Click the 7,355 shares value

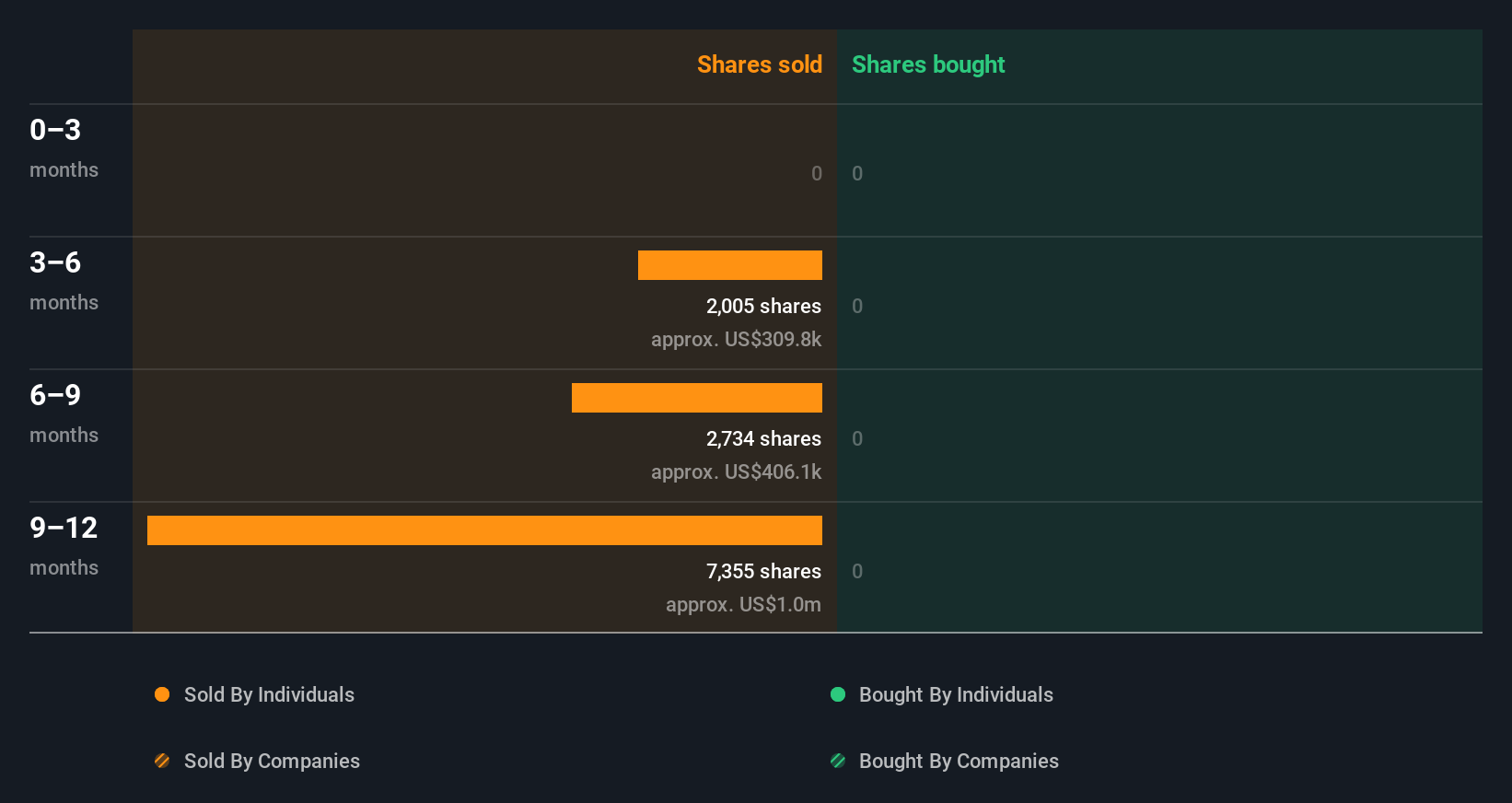tap(763, 572)
